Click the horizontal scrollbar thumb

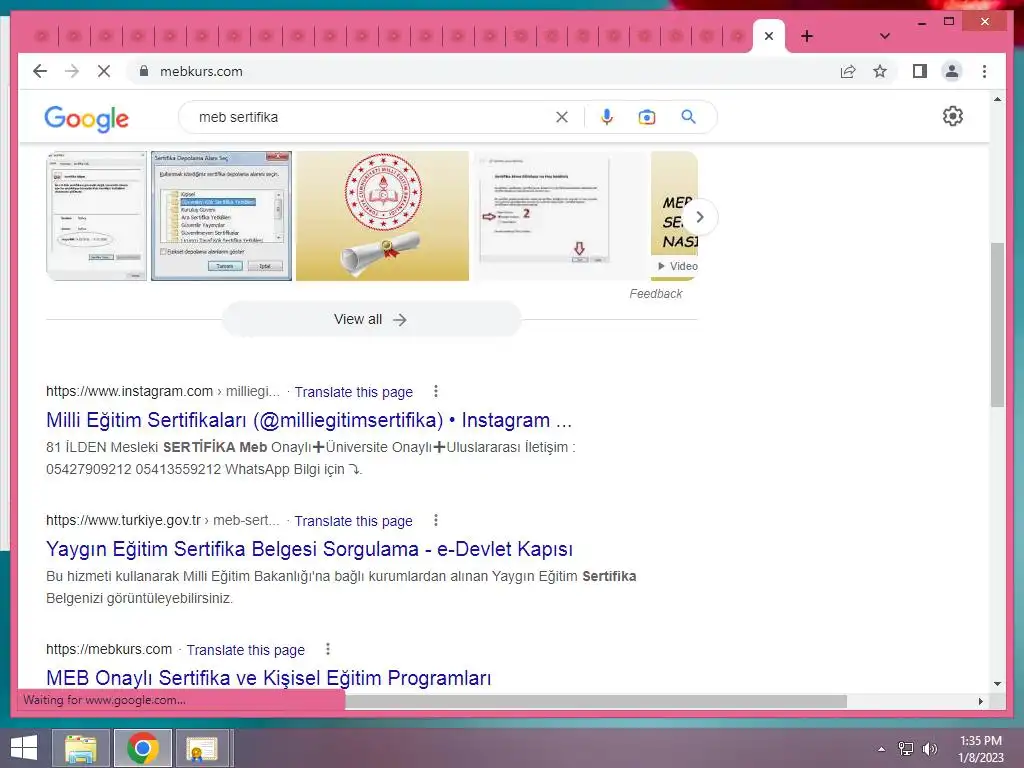[596, 701]
